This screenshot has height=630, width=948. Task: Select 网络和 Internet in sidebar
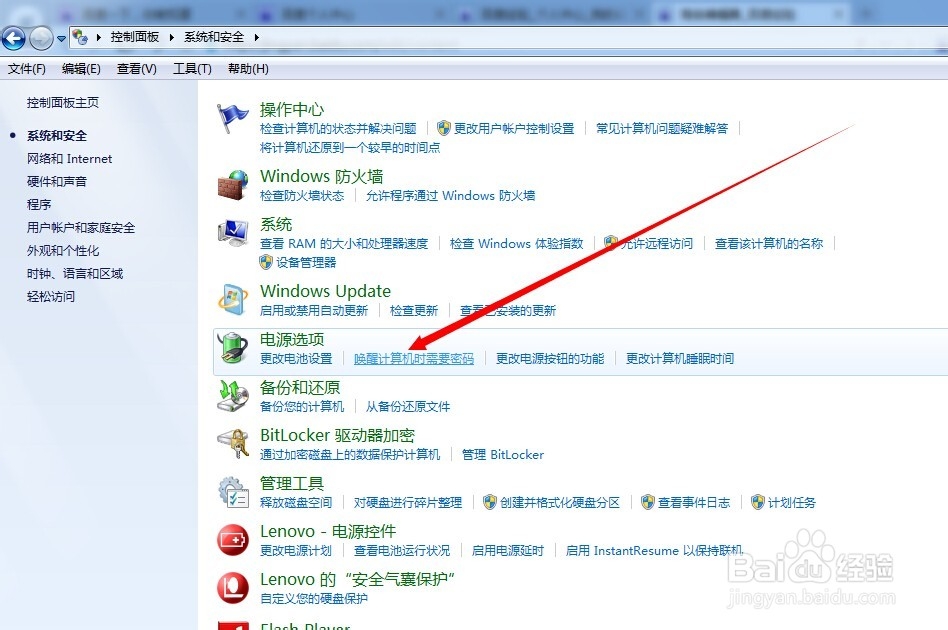click(70, 159)
